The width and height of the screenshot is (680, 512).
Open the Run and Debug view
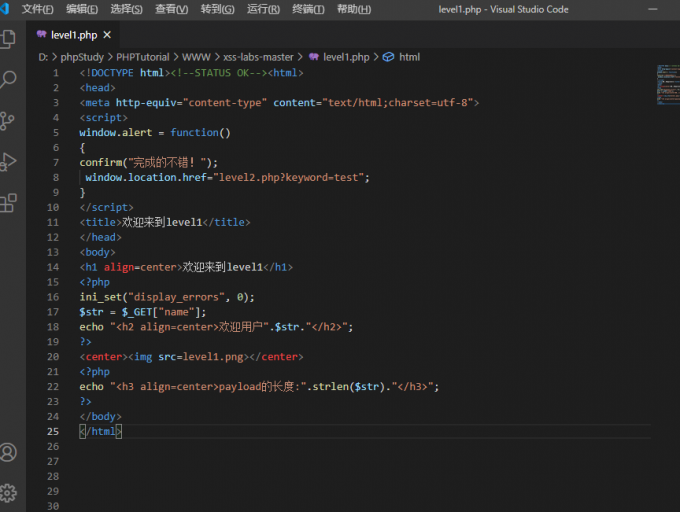pos(9,161)
